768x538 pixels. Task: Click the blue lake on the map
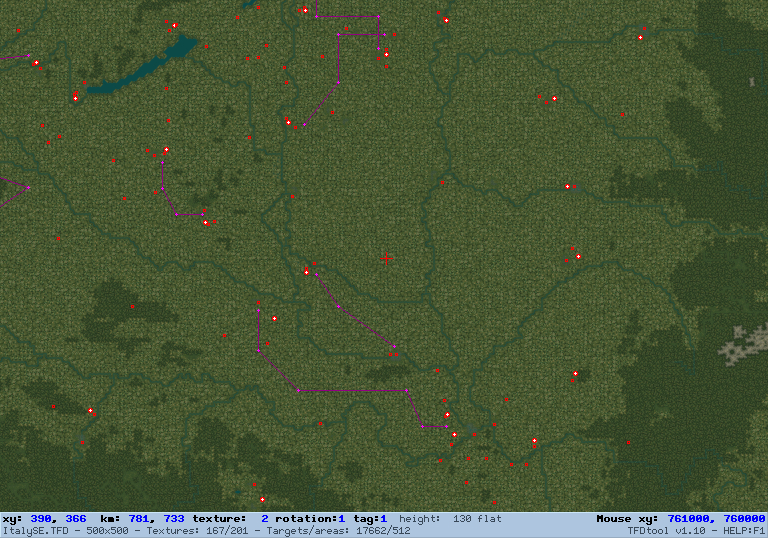coord(142,65)
